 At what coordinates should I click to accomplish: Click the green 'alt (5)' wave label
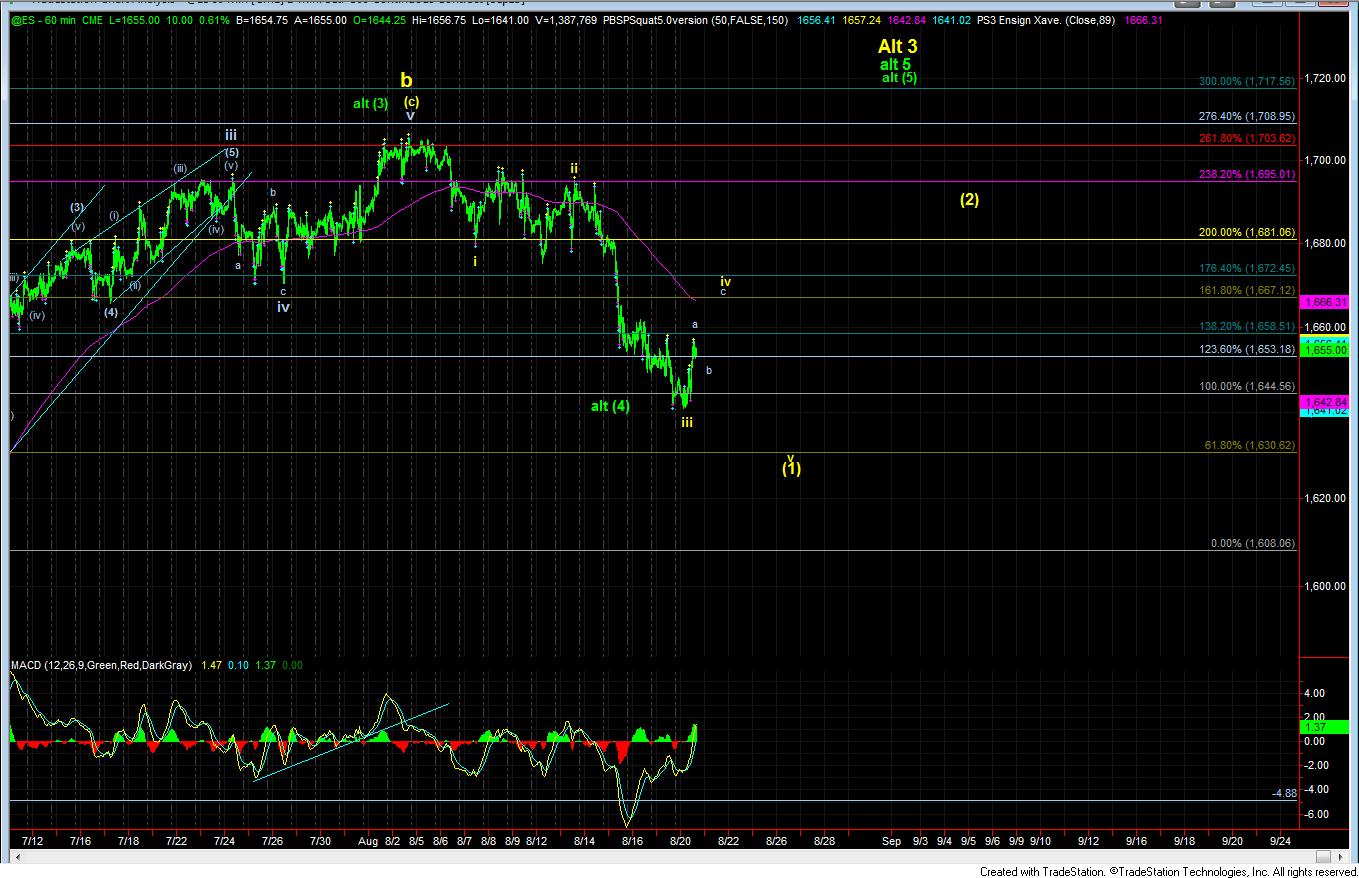[899, 77]
